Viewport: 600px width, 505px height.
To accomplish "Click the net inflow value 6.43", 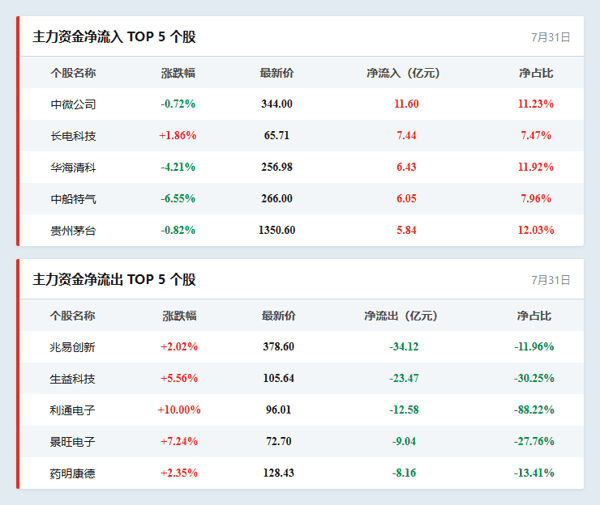I will [406, 167].
